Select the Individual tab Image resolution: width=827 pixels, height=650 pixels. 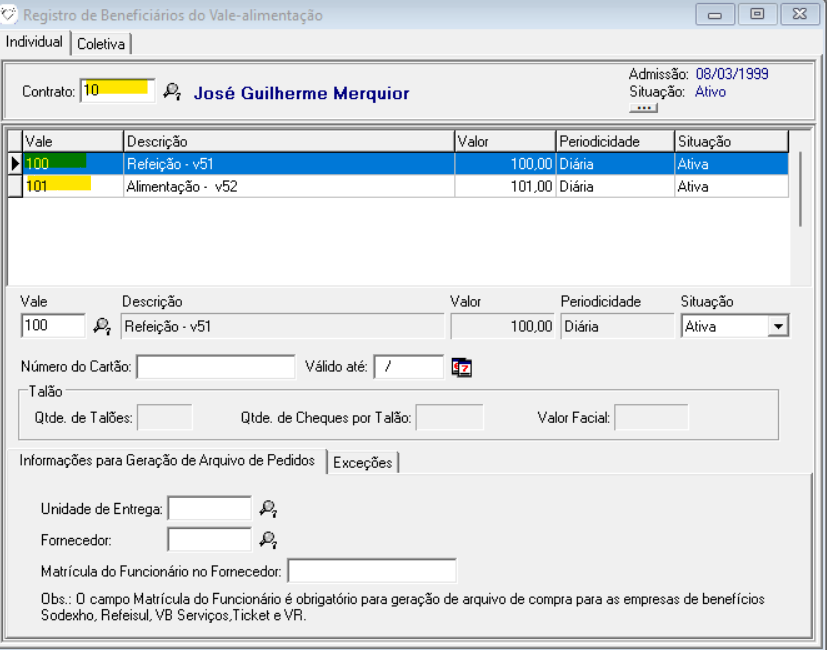tap(34, 42)
